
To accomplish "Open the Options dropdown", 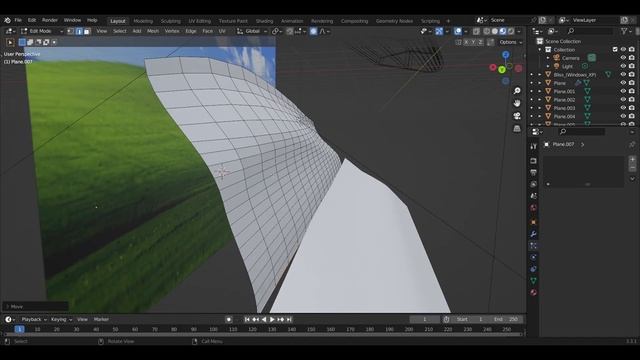I will coord(511,42).
